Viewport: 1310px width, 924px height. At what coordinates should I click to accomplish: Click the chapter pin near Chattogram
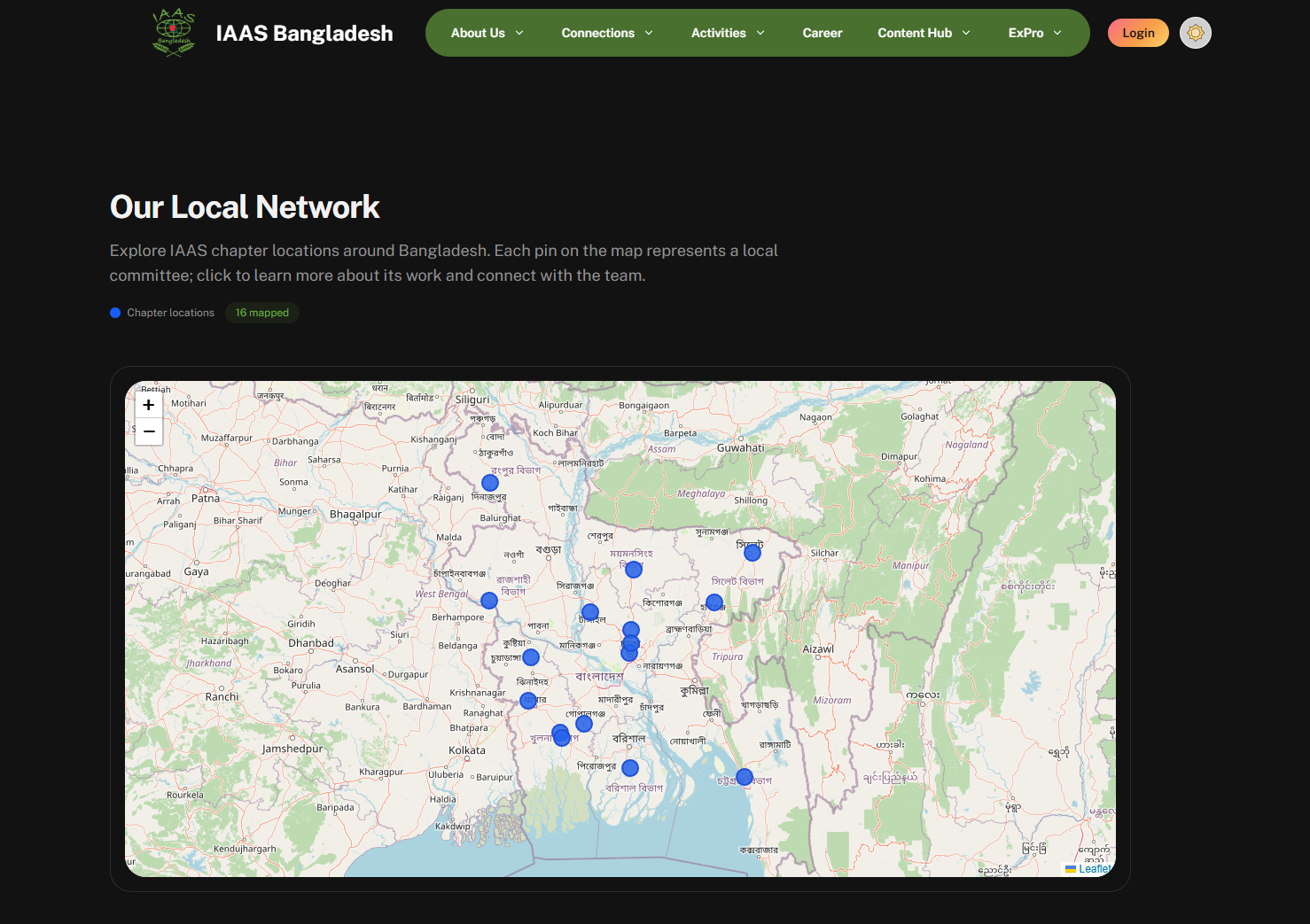(743, 775)
